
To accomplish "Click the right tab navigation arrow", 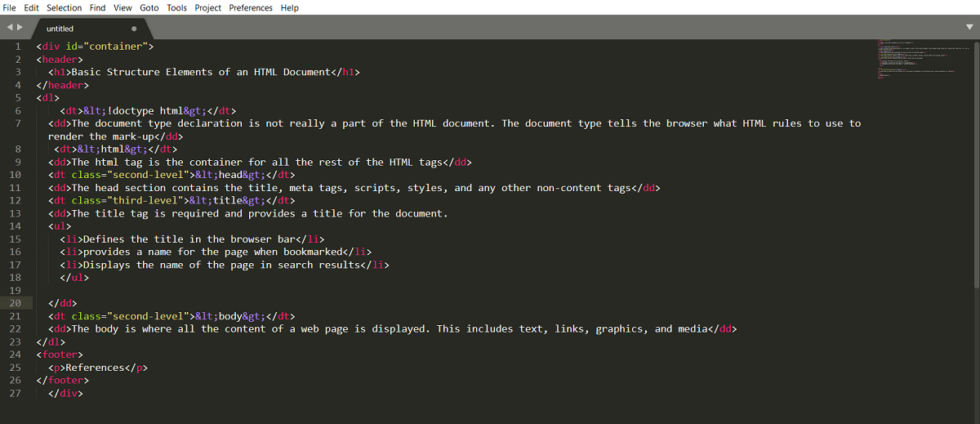I will [19, 27].
